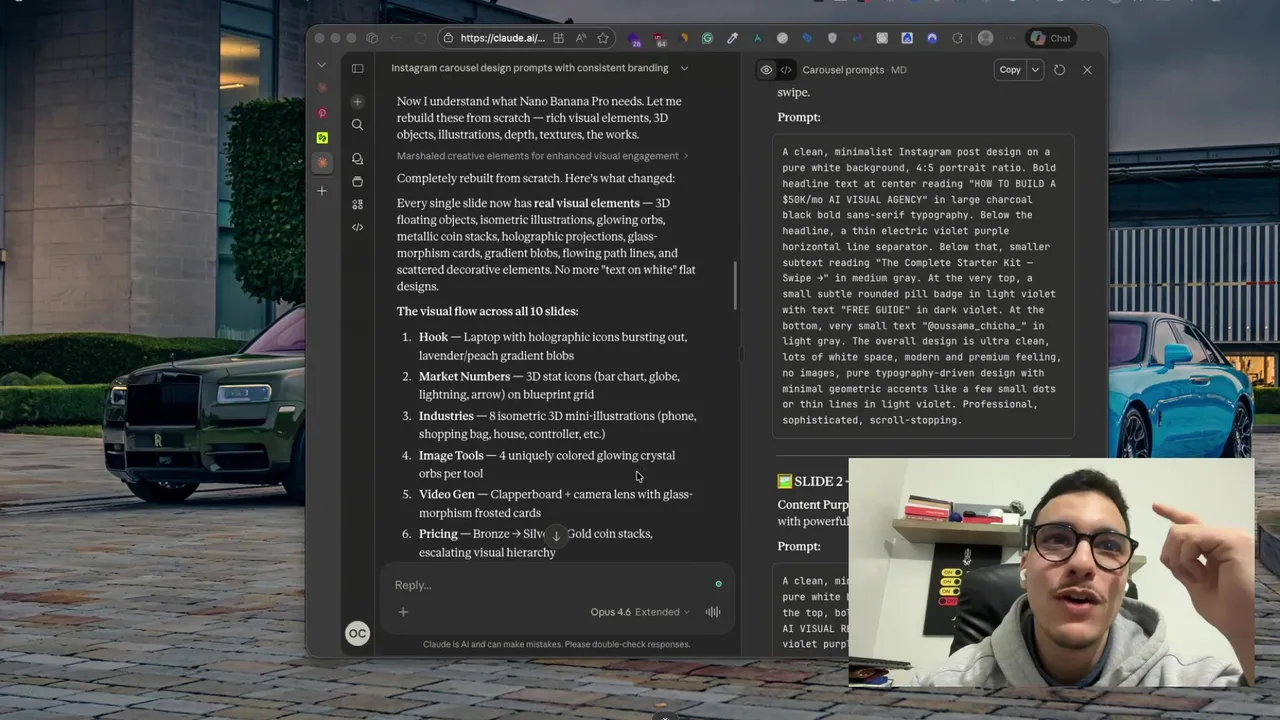Refresh the artifact panel

(x=1059, y=70)
